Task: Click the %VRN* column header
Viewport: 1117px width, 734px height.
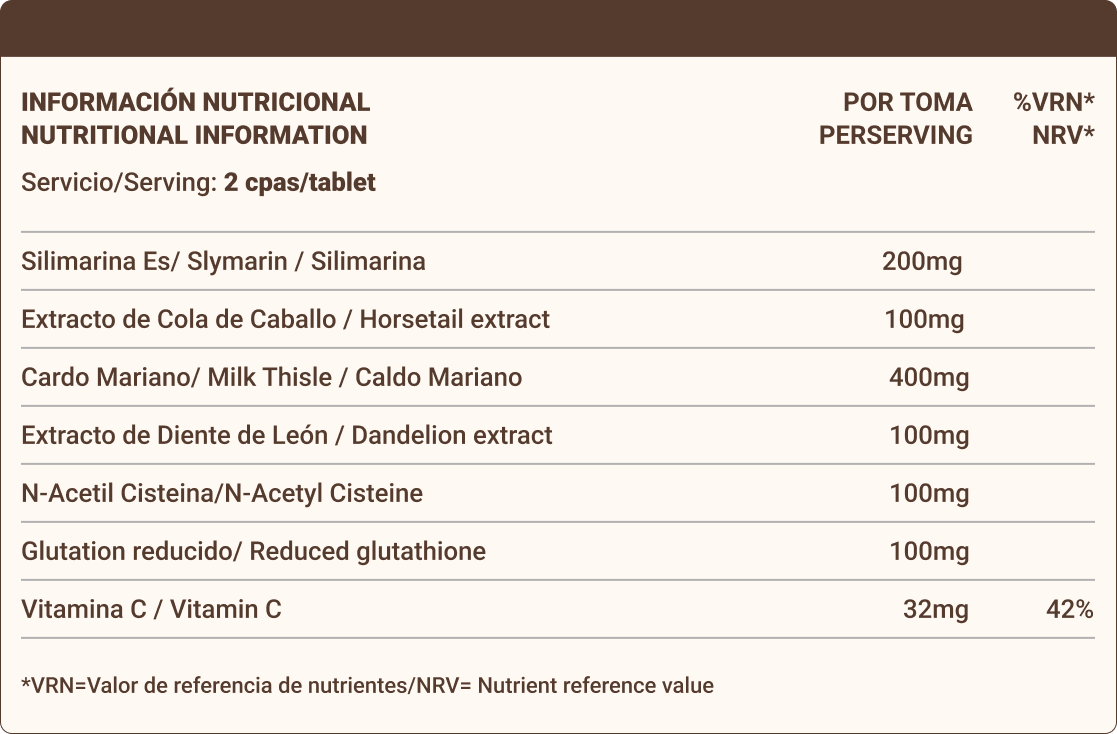Action: tap(1054, 102)
